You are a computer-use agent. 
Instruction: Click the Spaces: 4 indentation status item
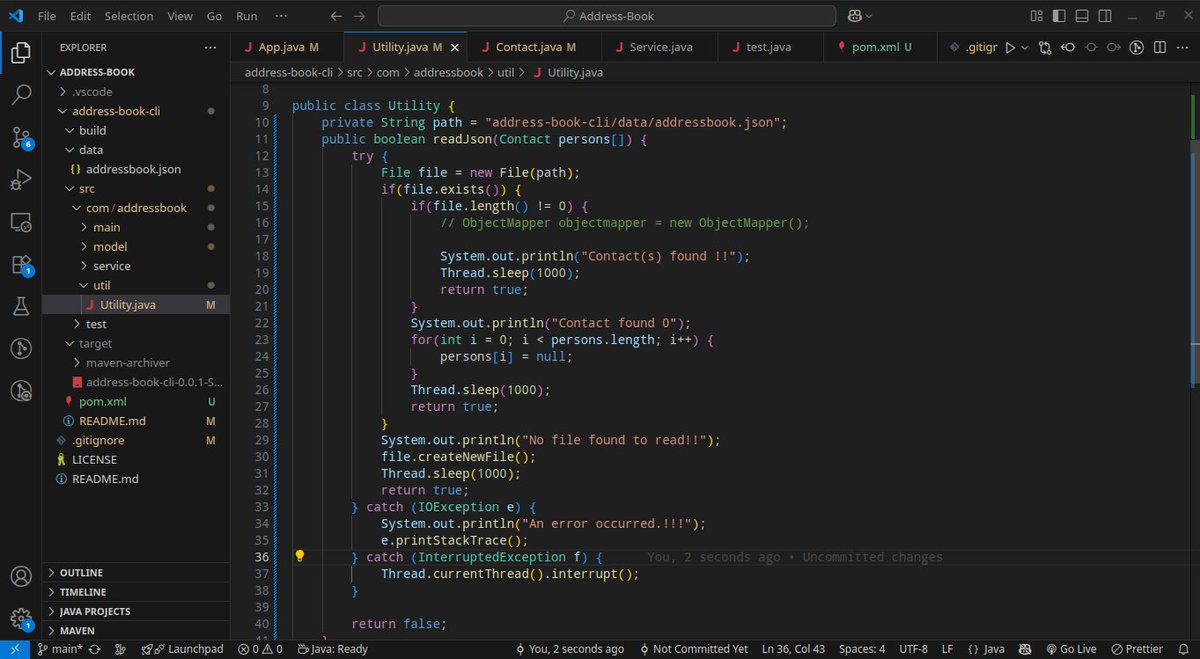[862, 649]
